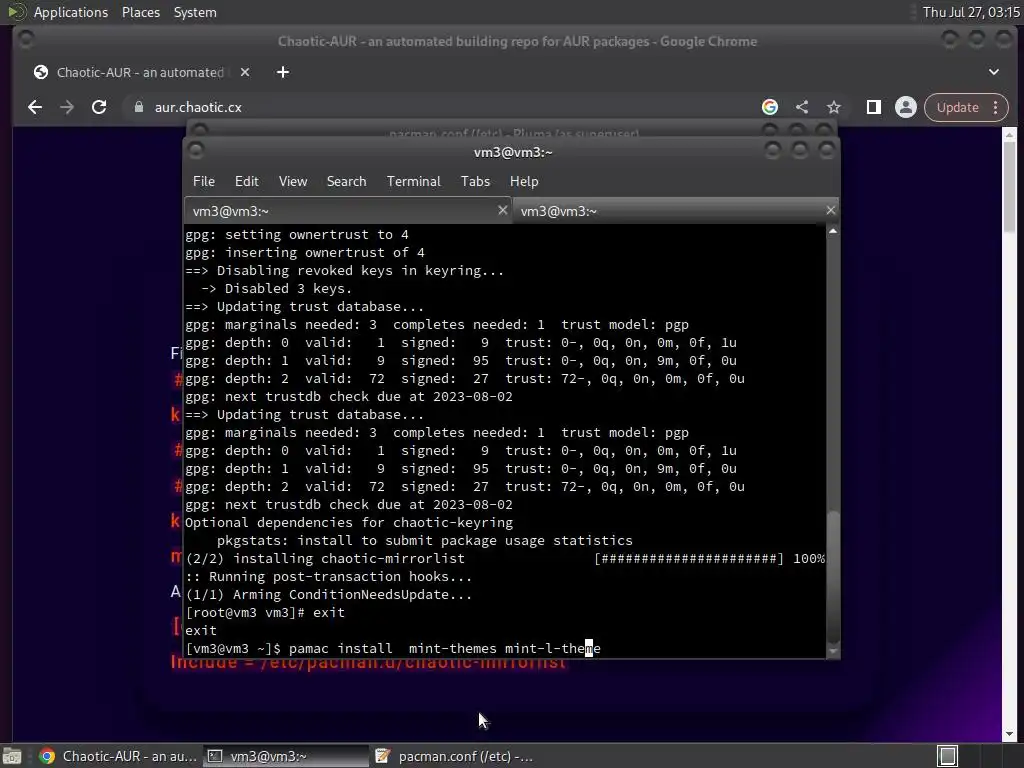Click the terminal scrollbar up arrow
This screenshot has width=1024, height=768.
(833, 231)
